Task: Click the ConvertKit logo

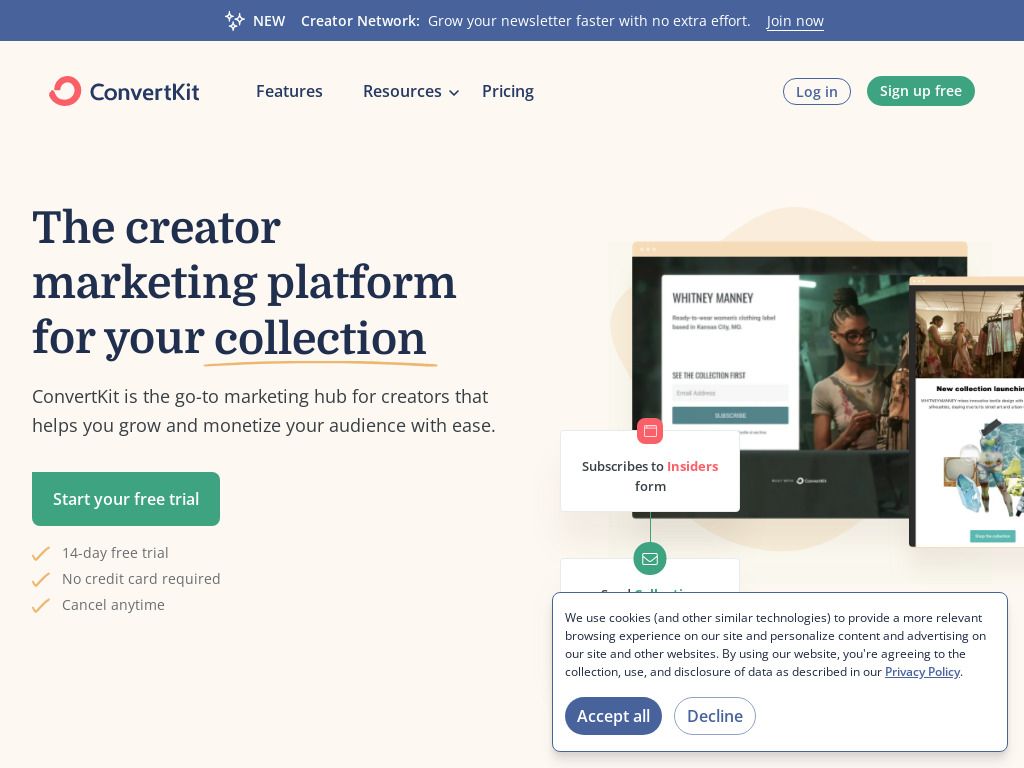Action: pos(124,91)
